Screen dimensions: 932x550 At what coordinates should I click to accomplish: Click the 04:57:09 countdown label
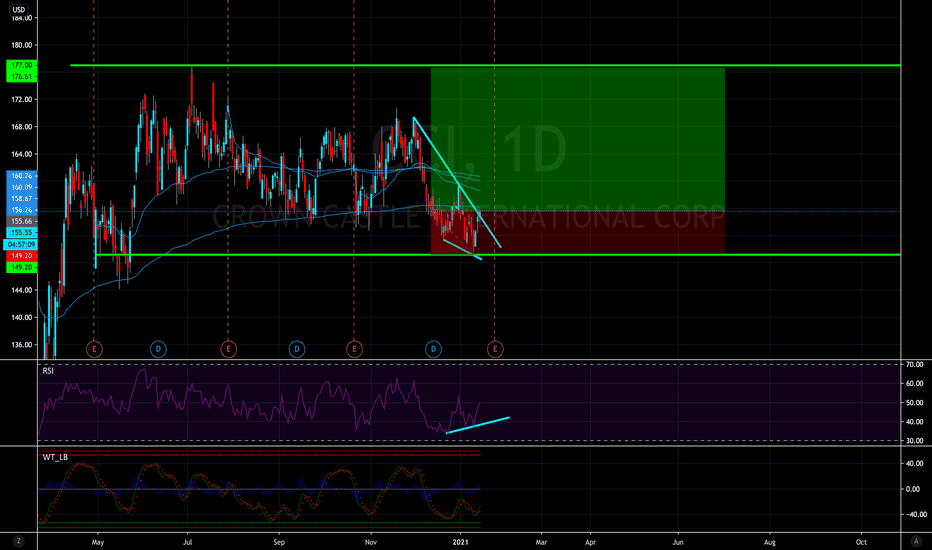(21, 244)
